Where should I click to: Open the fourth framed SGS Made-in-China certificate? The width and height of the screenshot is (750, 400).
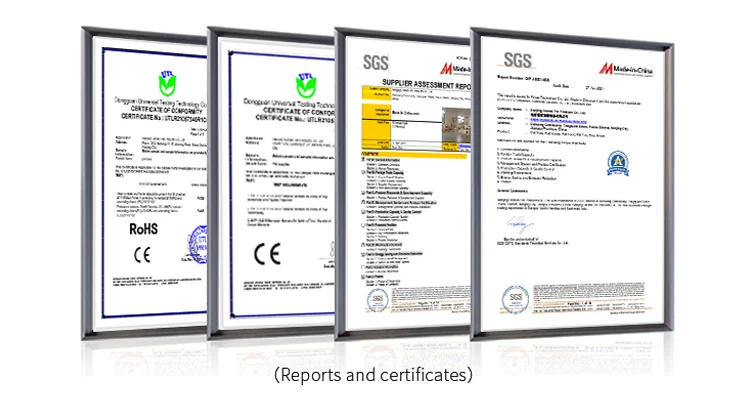(x=572, y=184)
